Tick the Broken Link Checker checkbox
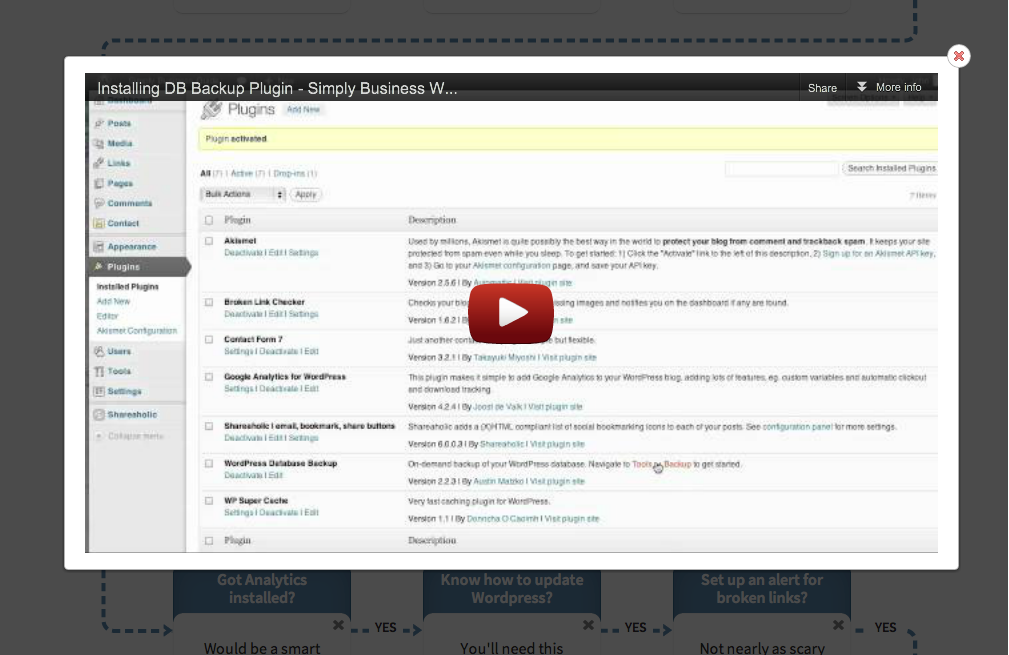 (x=209, y=302)
